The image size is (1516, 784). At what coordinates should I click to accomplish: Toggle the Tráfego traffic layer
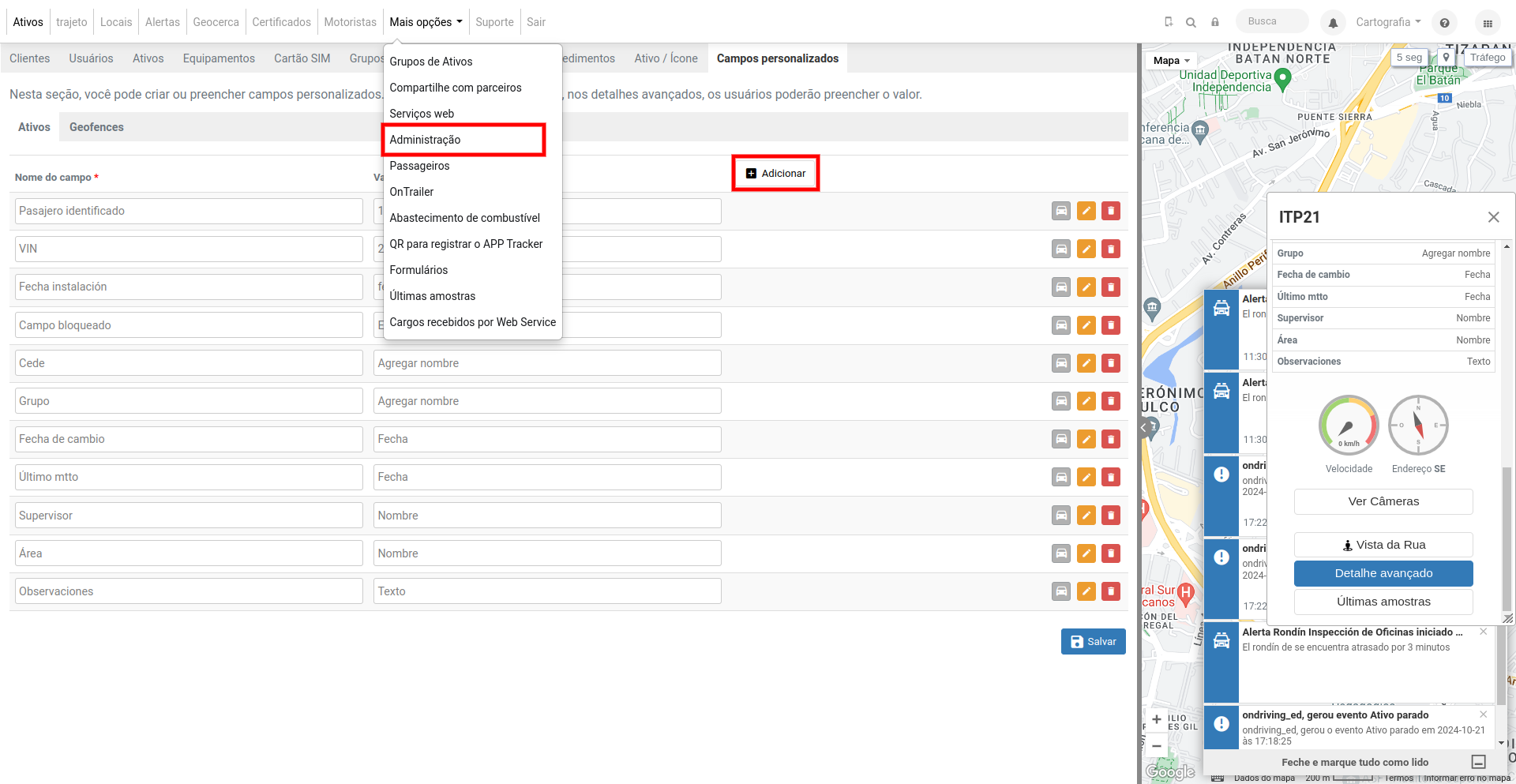point(1488,58)
